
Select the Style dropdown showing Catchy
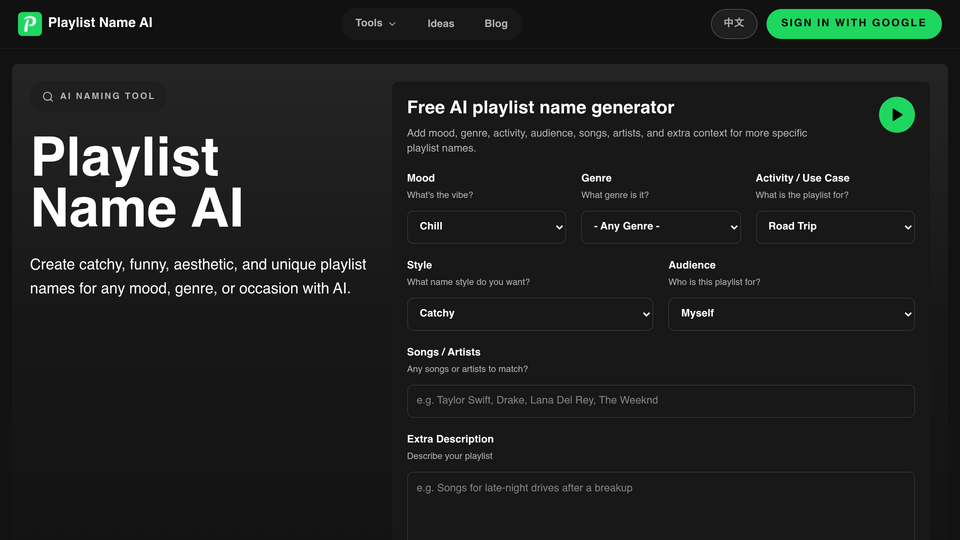[x=530, y=313]
